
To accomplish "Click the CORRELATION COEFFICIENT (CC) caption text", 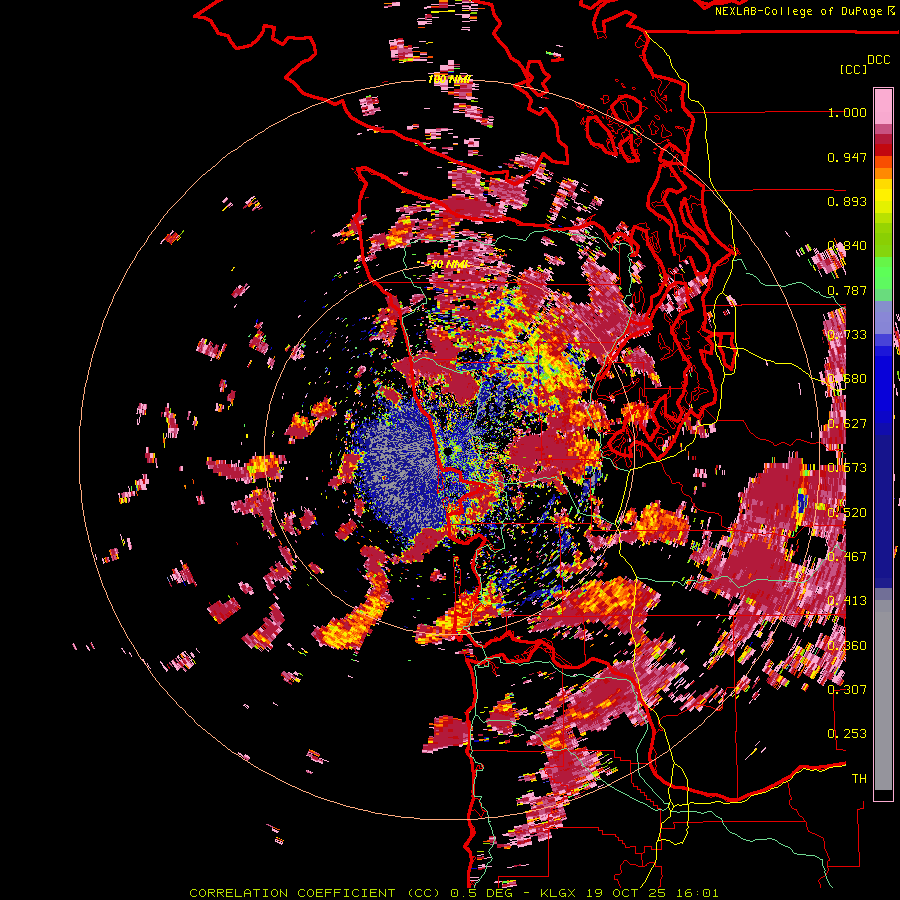I will (x=315, y=893).
